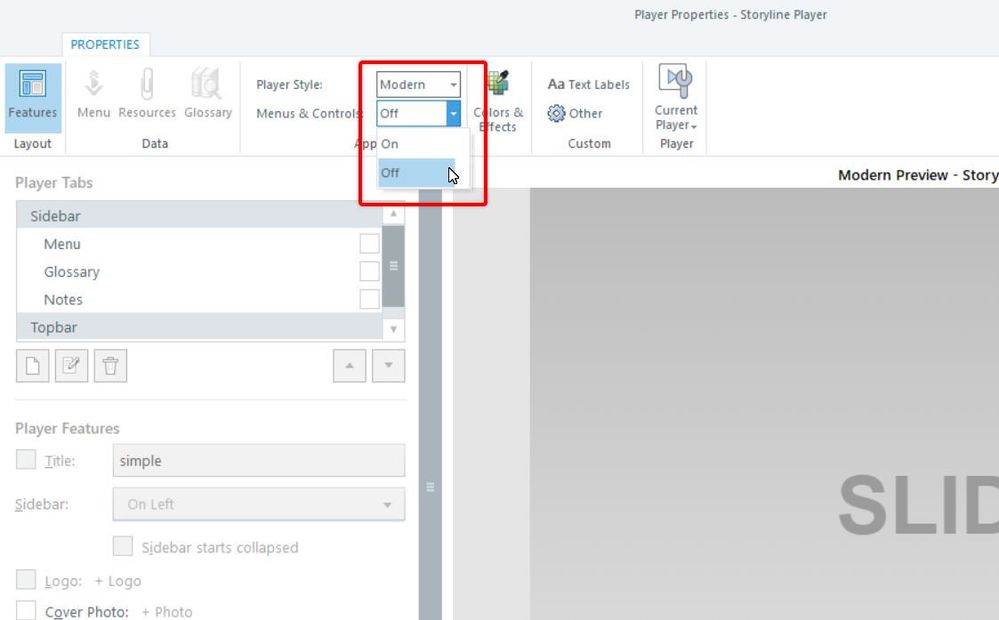This screenshot has height=620, width=999.
Task: Move selected tab down
Action: (x=388, y=366)
